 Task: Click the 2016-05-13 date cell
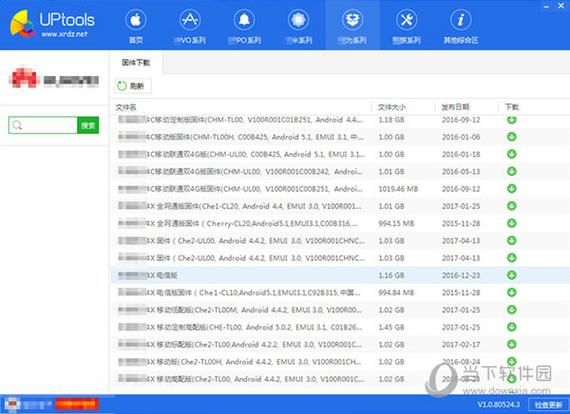[461, 171]
